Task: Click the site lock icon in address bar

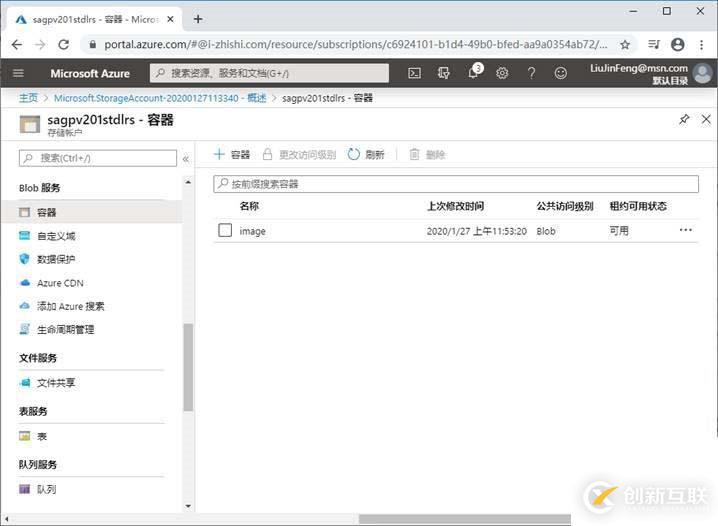Action: 92,44
